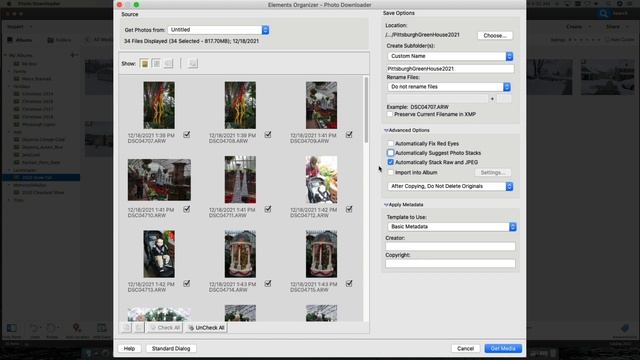This screenshot has width=640, height=360.
Task: Toggle Preserve Current Filename in XMP
Action: point(390,114)
